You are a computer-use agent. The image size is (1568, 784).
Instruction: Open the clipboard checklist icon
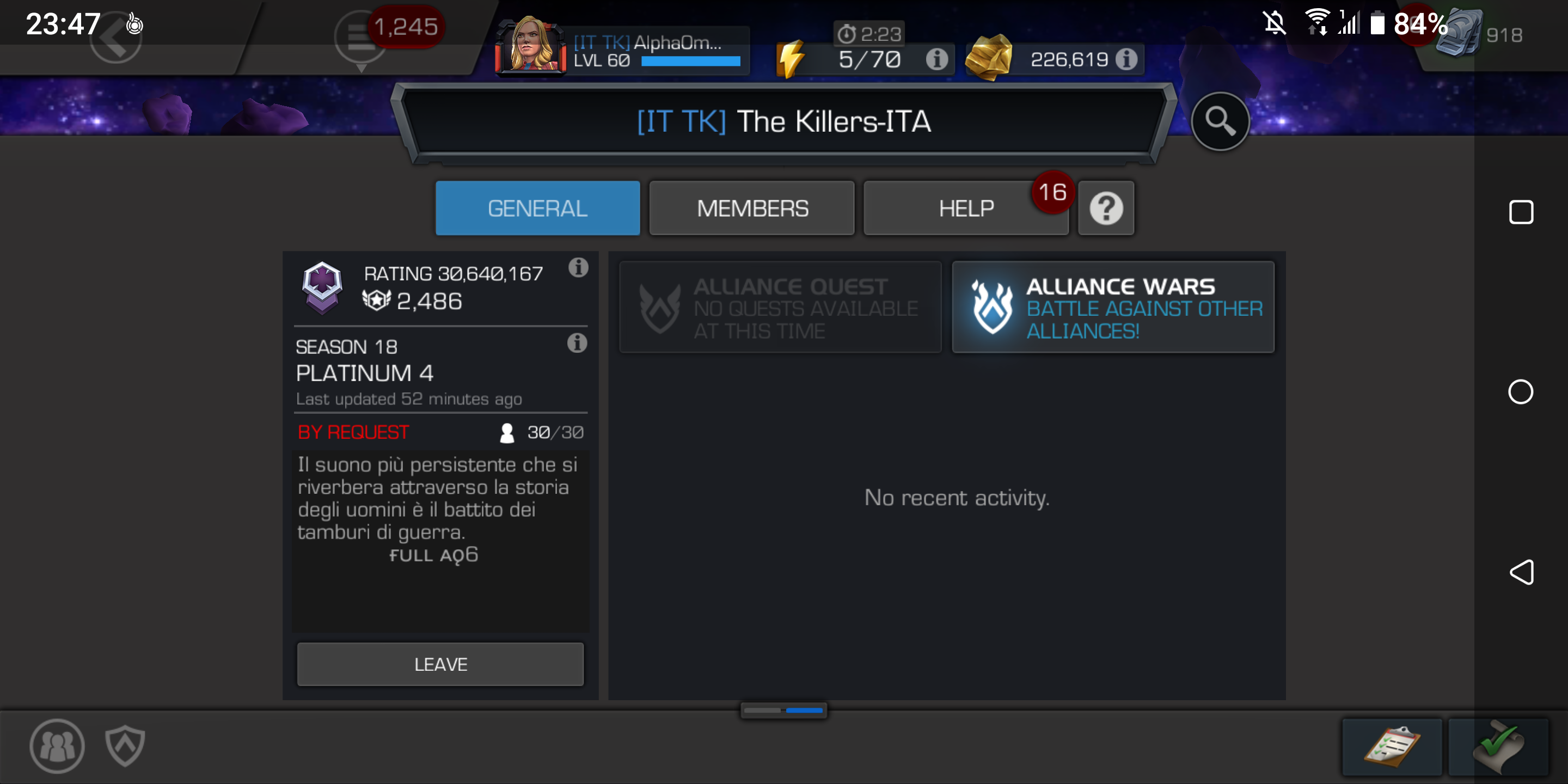1392,746
